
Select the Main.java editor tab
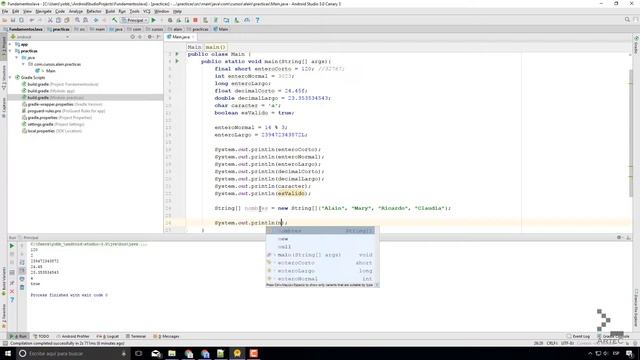coord(180,37)
